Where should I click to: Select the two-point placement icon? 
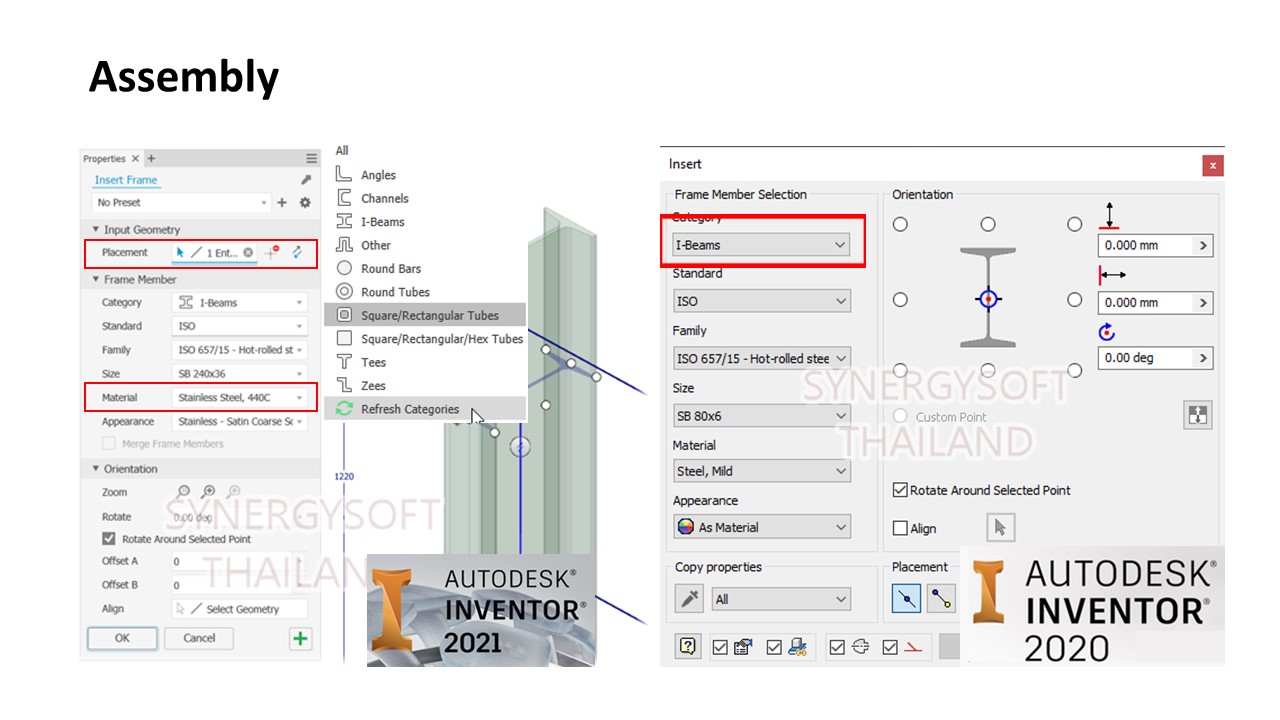click(x=941, y=599)
